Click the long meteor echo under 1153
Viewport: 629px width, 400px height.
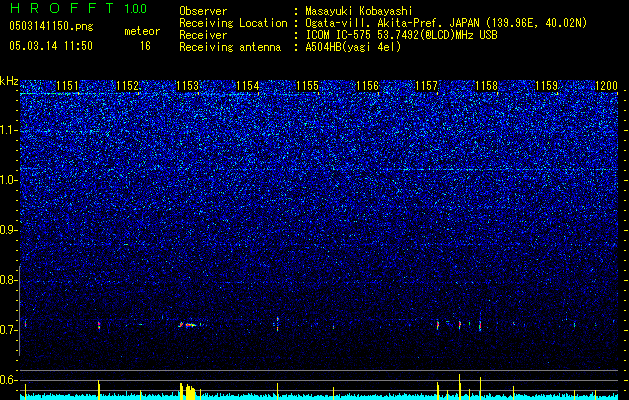coord(189,325)
